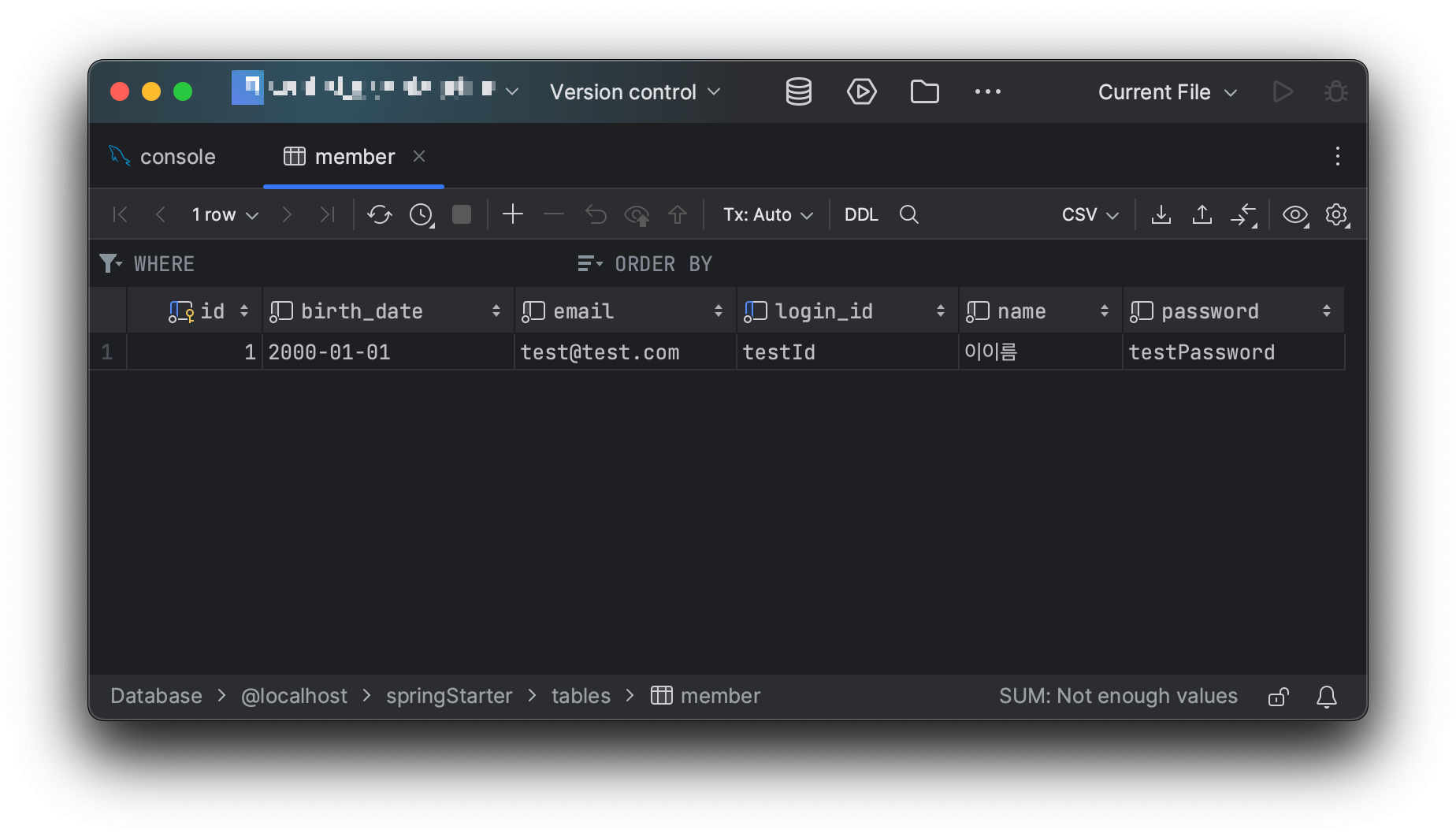1456x837 pixels.
Task: Select the testPassword cell
Action: click(1233, 352)
